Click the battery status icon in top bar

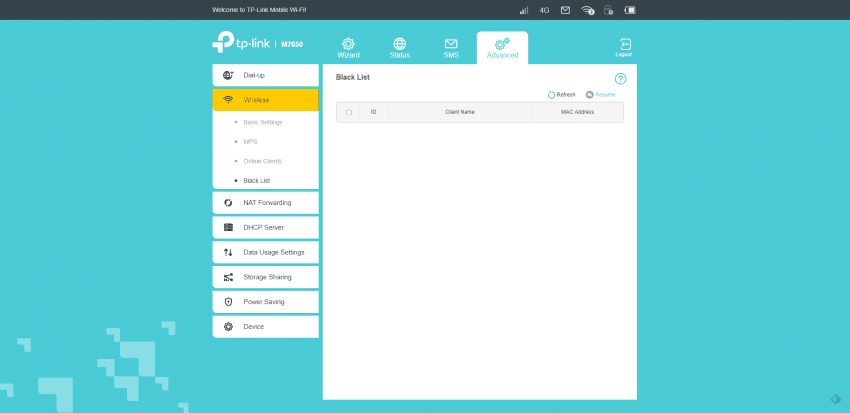[x=629, y=10]
